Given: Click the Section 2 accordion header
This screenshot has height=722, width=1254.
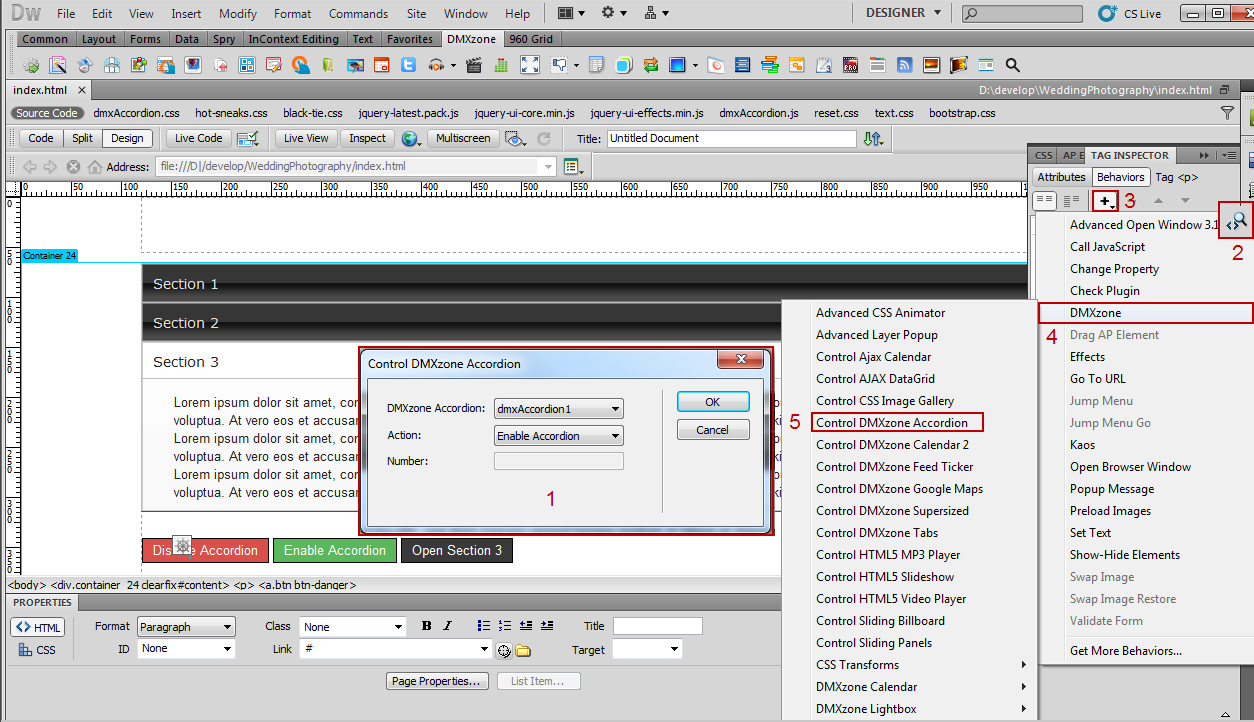Looking at the screenshot, I should coord(584,323).
